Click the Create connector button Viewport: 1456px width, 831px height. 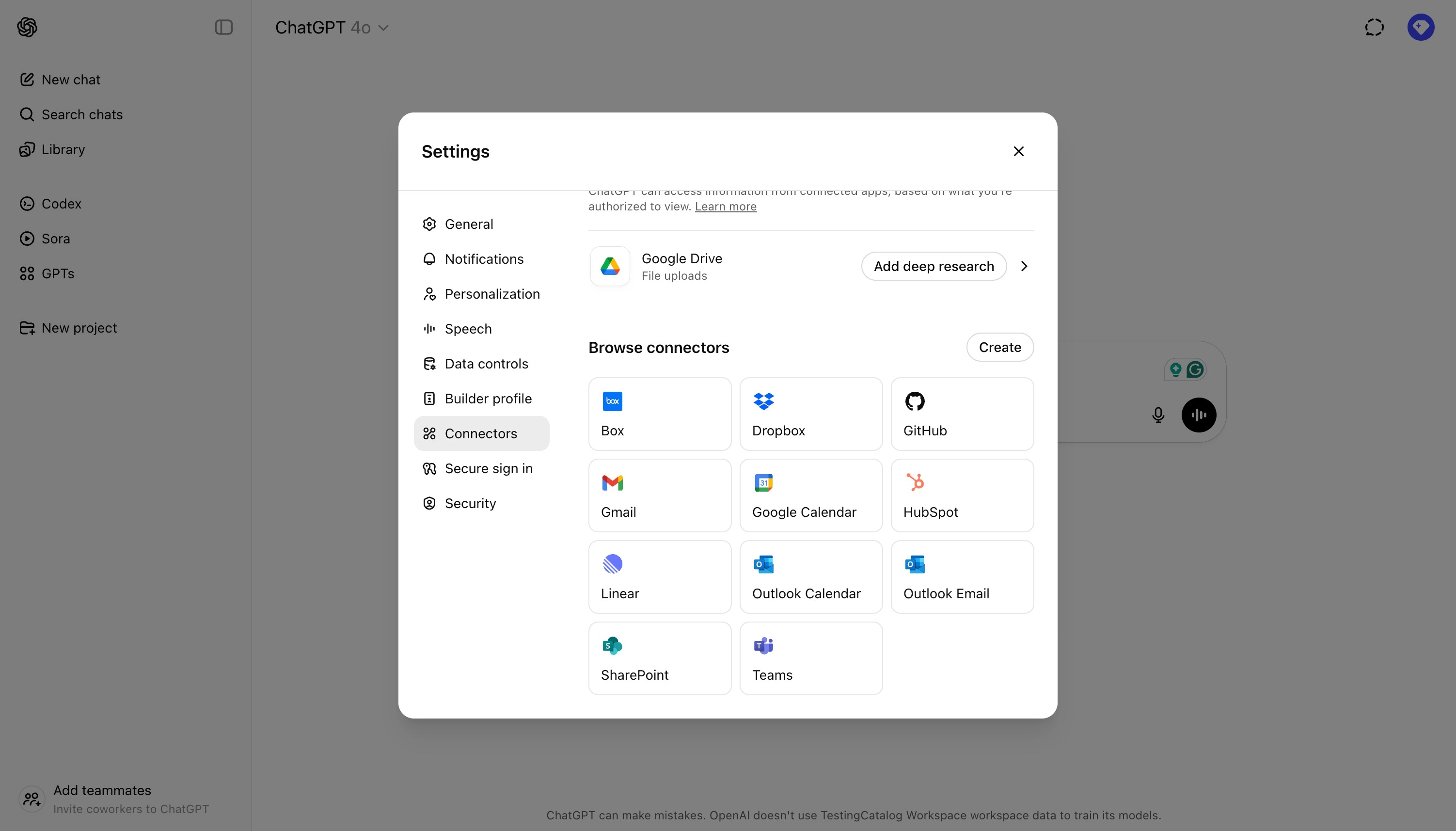[999, 347]
